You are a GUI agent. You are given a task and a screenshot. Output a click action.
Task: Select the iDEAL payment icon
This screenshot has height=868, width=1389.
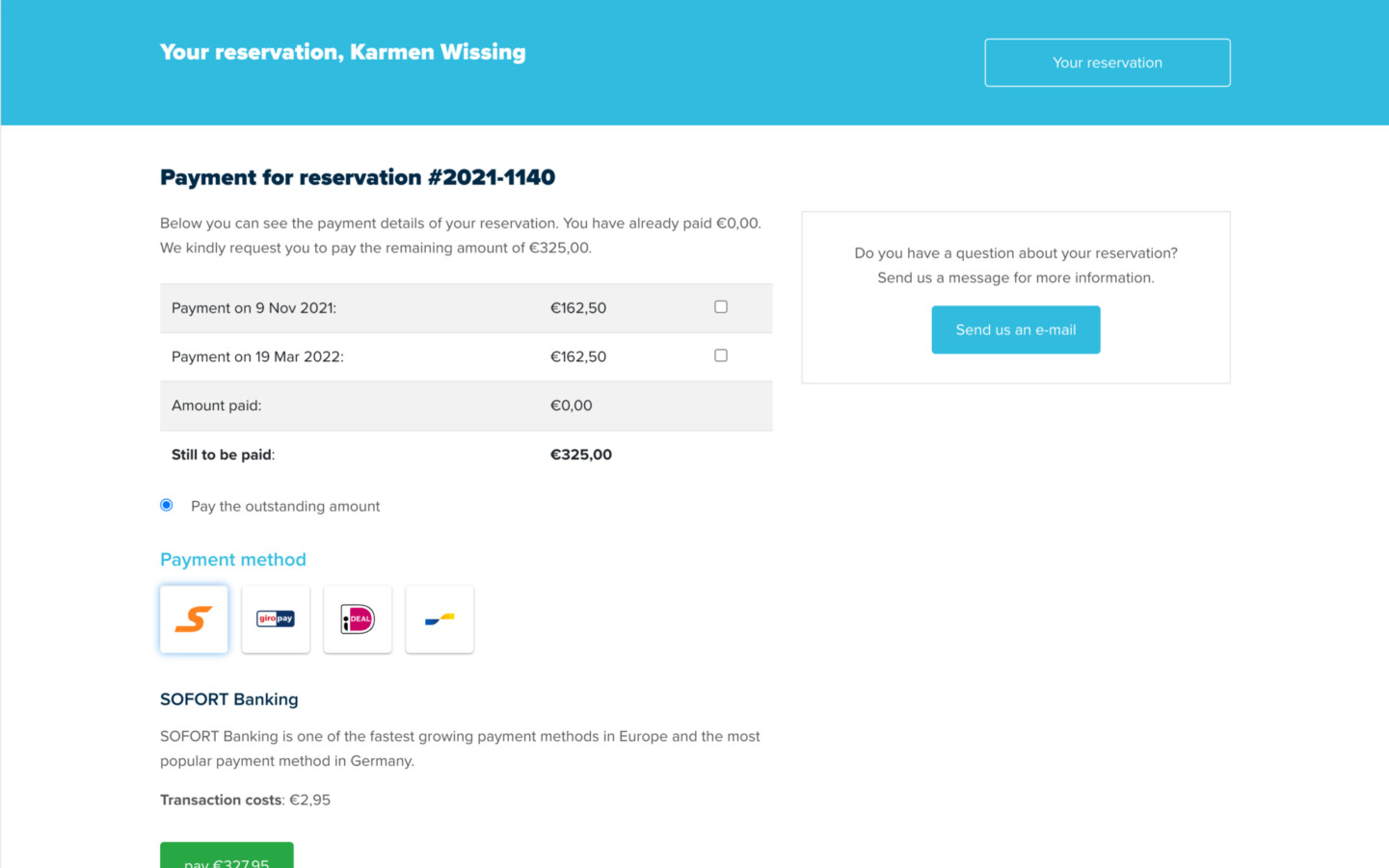pos(358,619)
